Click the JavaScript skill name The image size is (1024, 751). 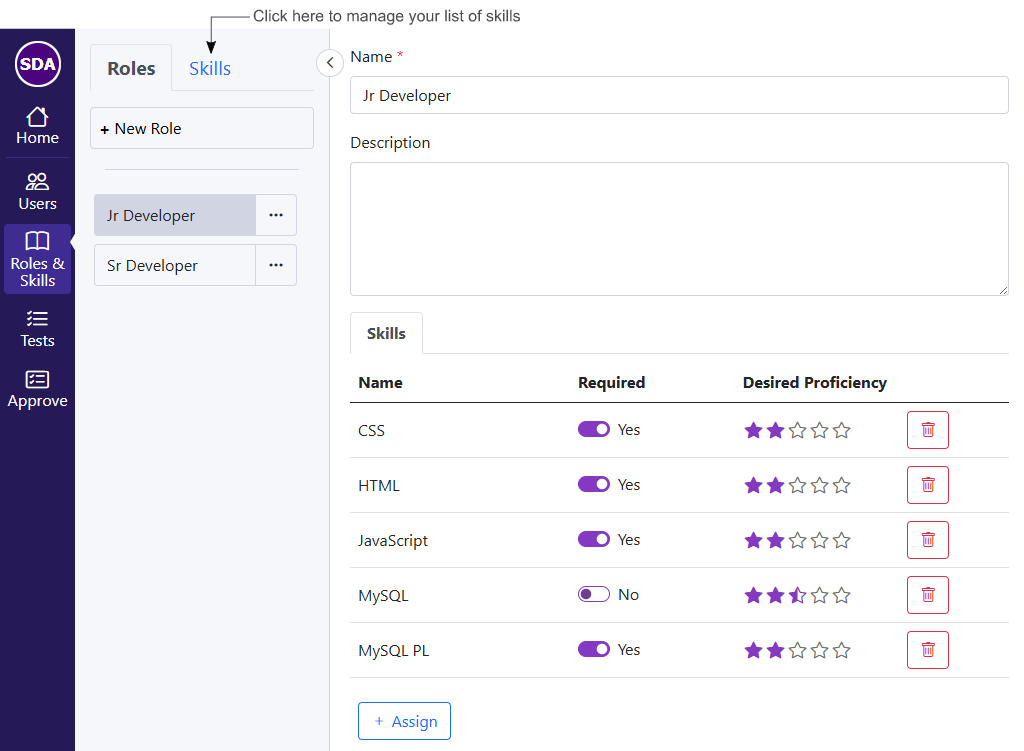point(392,541)
